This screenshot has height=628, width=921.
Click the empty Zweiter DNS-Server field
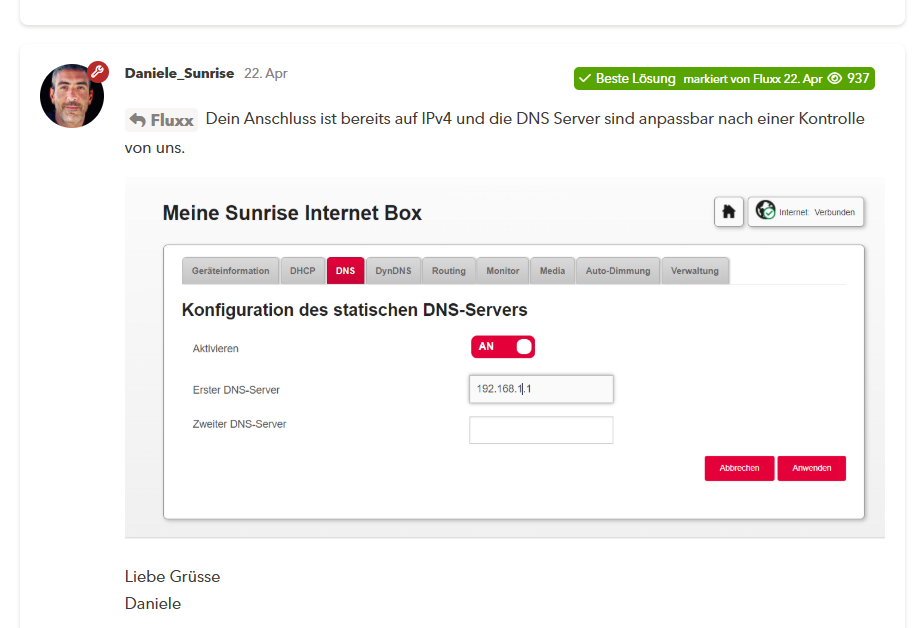click(x=541, y=430)
